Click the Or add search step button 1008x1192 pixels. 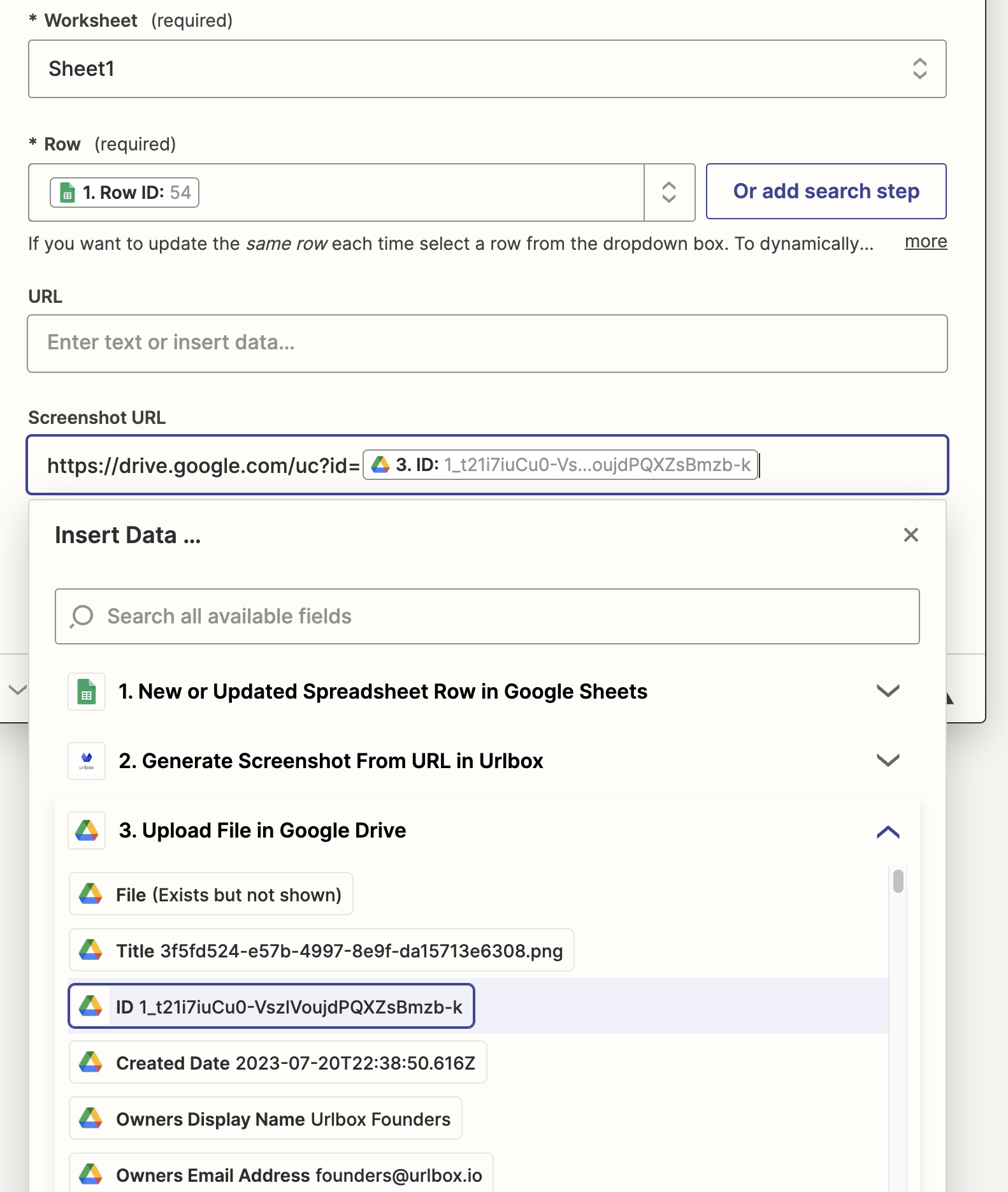coord(826,191)
